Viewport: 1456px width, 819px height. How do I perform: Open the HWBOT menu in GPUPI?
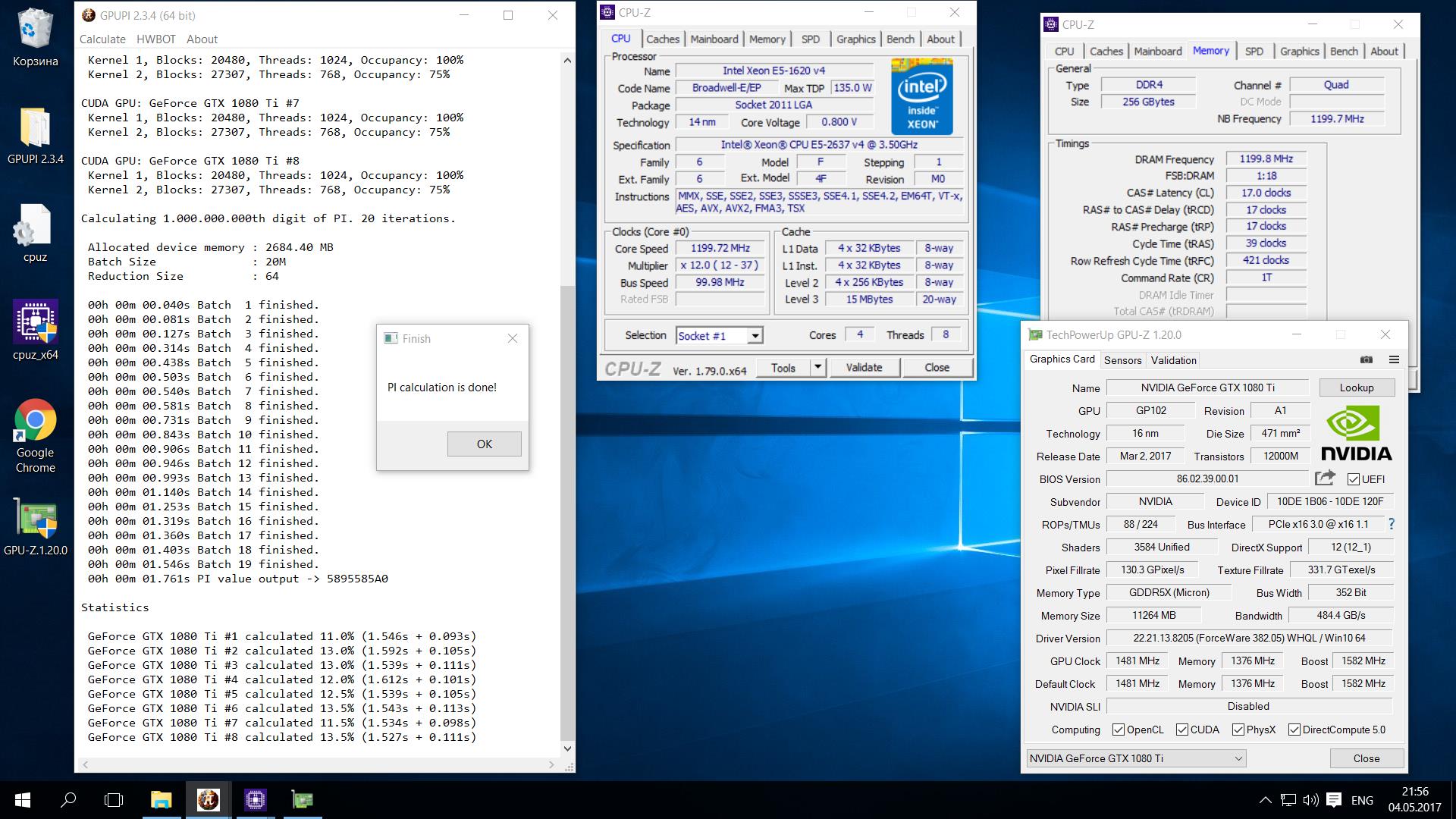click(x=156, y=39)
